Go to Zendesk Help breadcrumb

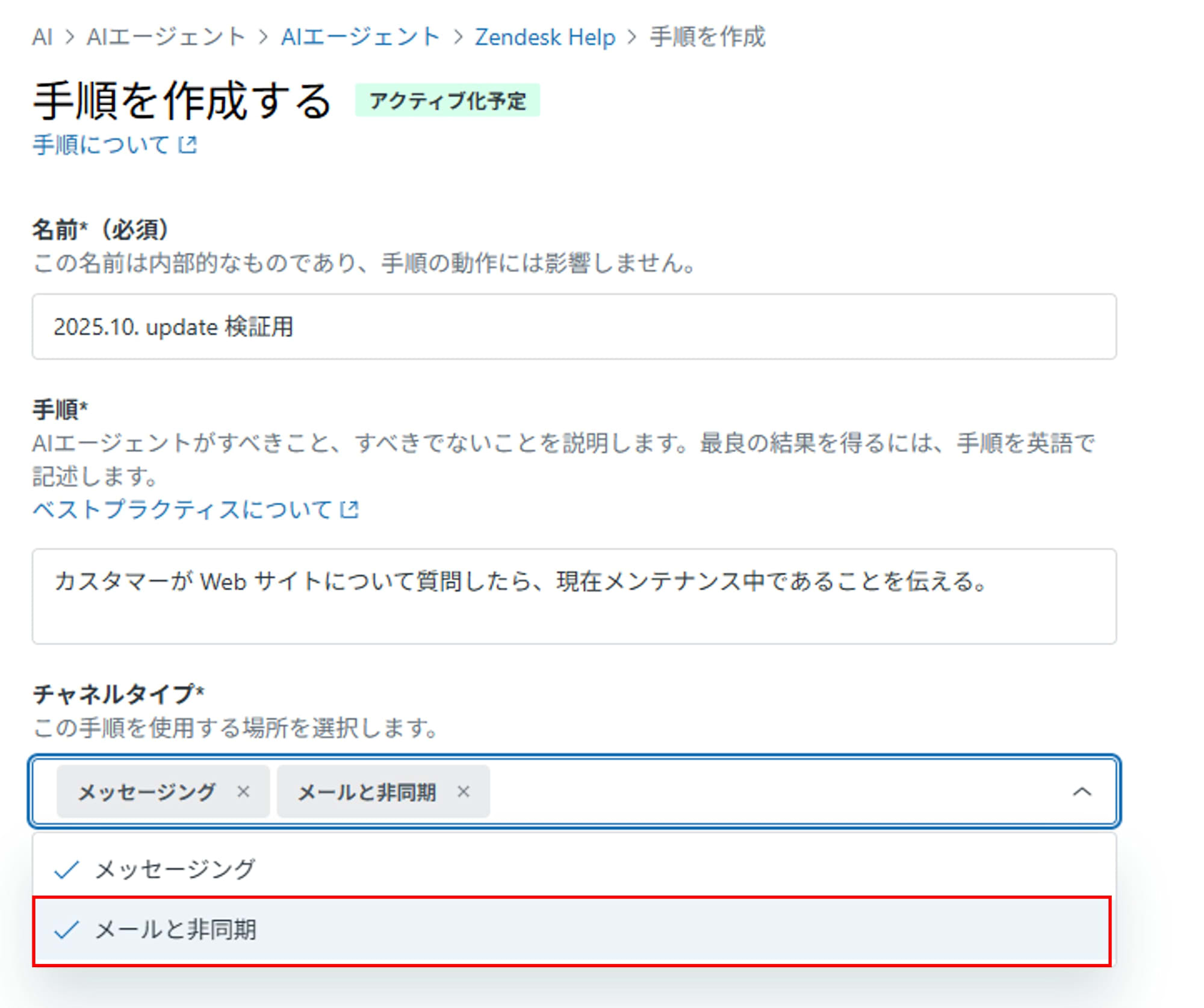pos(545,37)
